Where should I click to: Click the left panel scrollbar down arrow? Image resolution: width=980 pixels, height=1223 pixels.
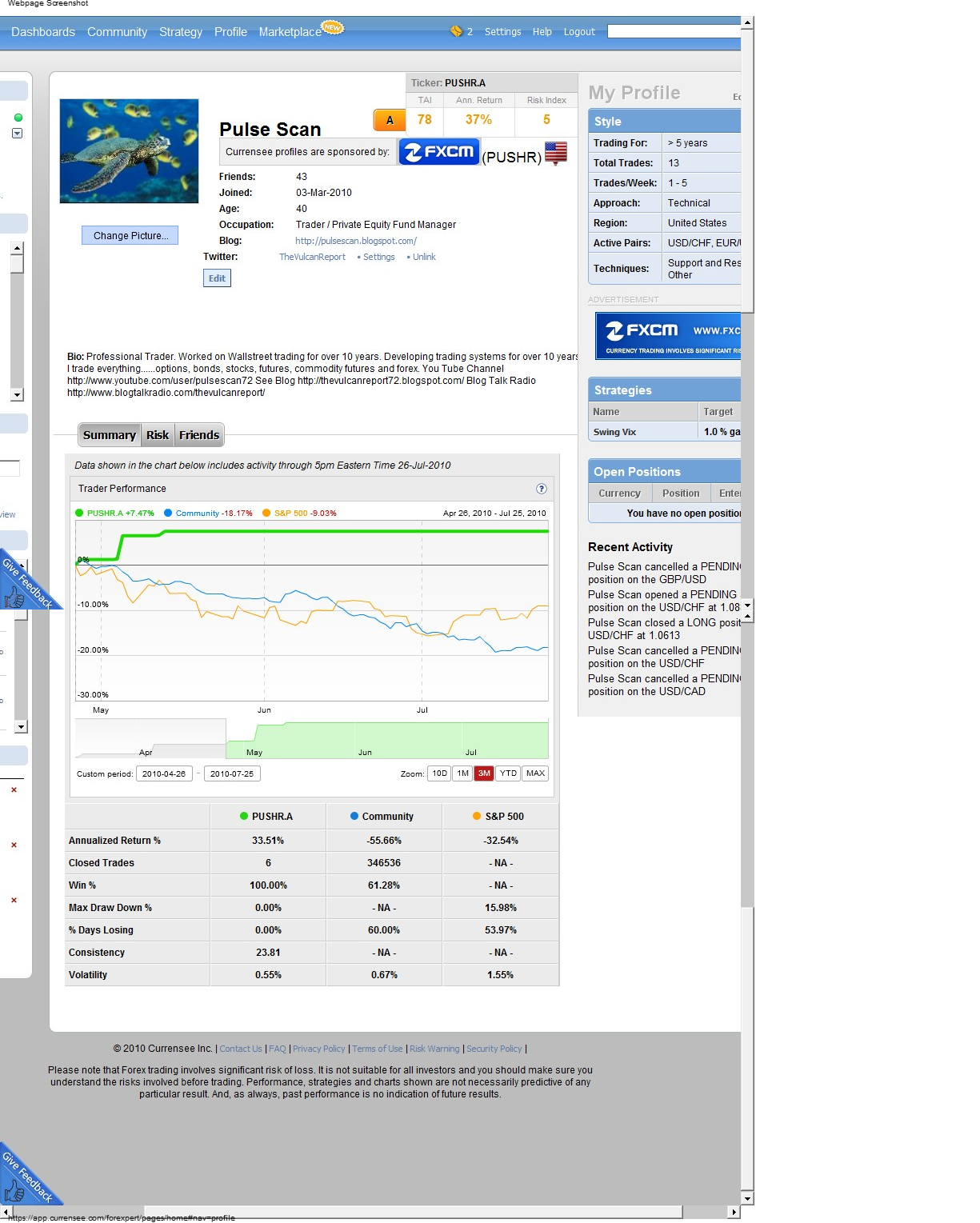[17, 394]
